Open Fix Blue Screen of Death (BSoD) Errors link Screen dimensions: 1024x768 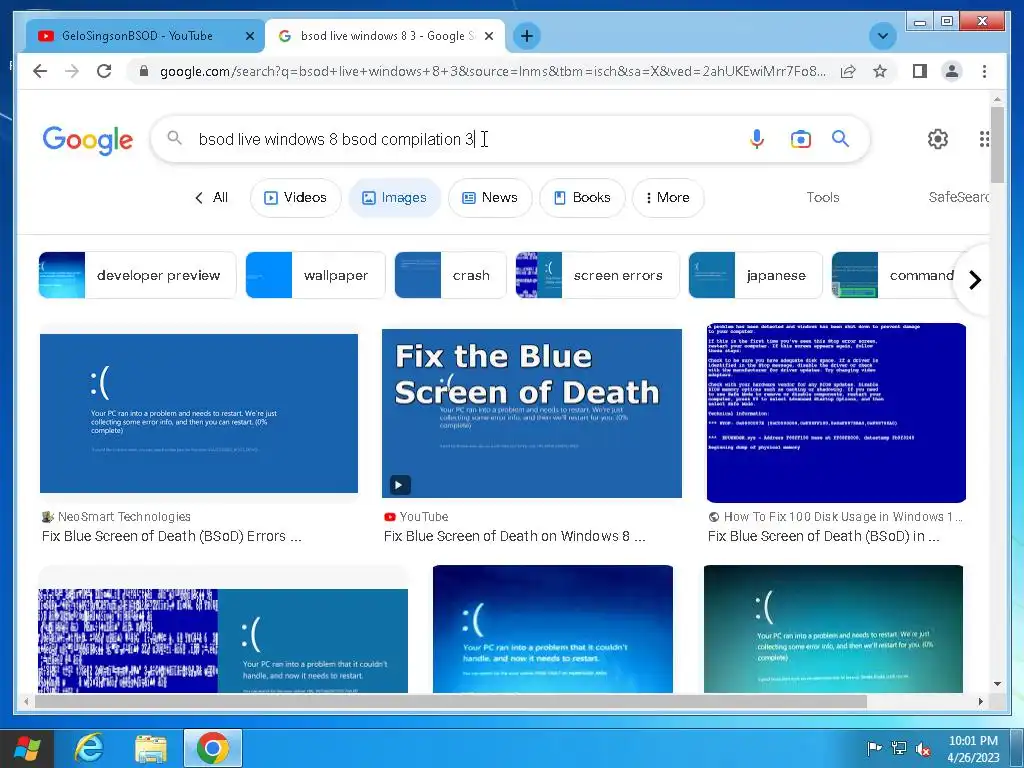pos(172,536)
